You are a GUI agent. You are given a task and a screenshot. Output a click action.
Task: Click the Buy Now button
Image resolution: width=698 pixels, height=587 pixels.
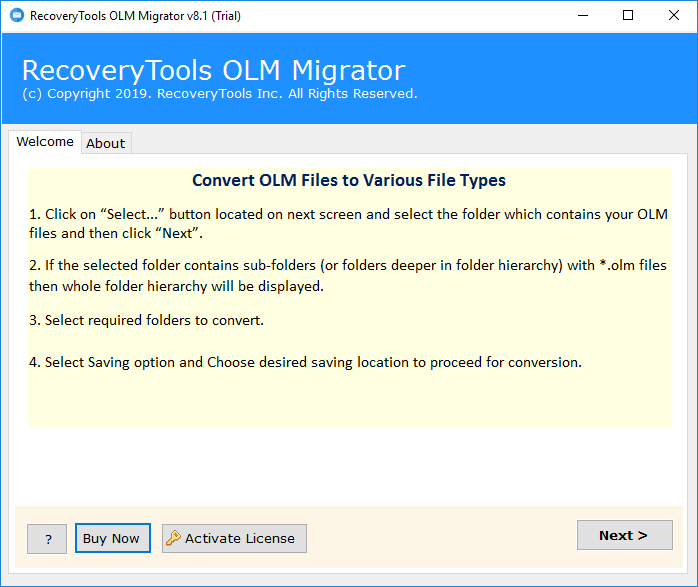tap(113, 538)
